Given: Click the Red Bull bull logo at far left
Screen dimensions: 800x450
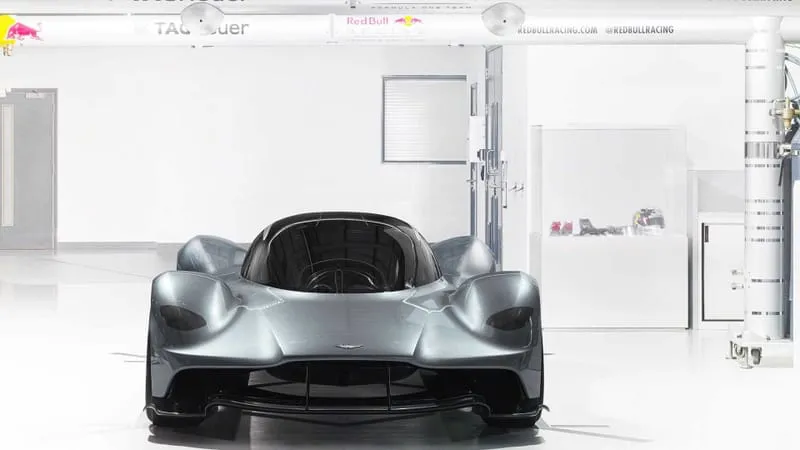Looking at the screenshot, I should tap(21, 31).
